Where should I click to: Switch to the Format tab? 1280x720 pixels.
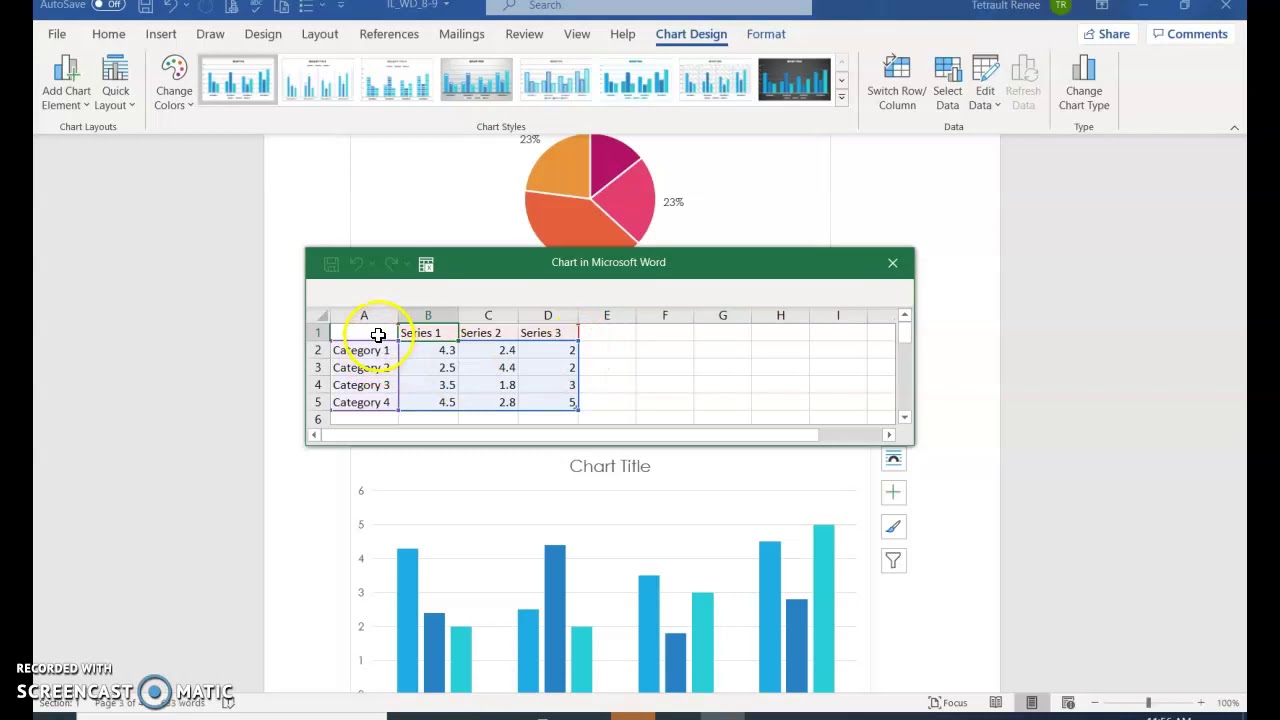coord(766,34)
